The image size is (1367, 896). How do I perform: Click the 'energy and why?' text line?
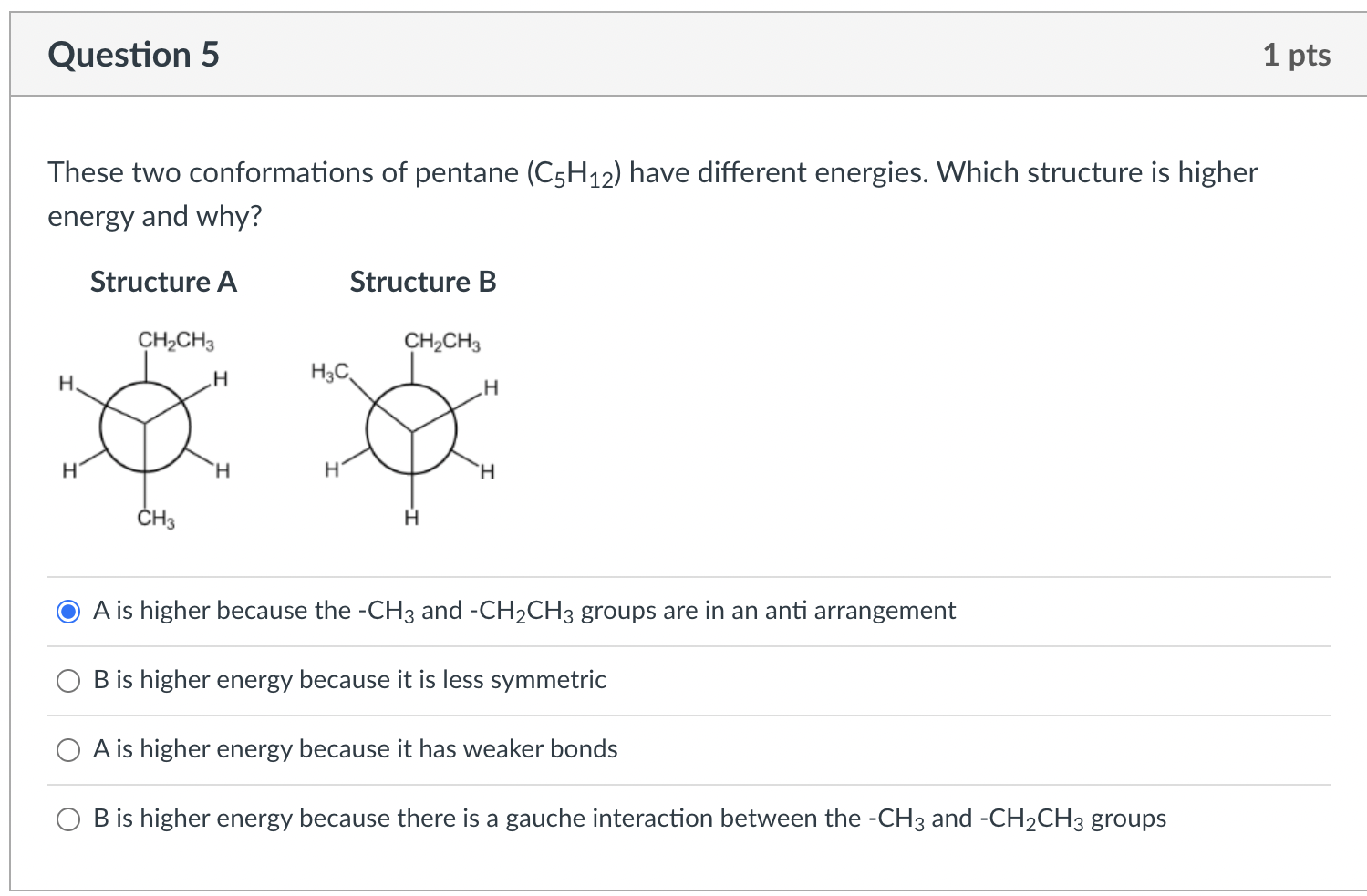pyautogui.click(x=153, y=216)
